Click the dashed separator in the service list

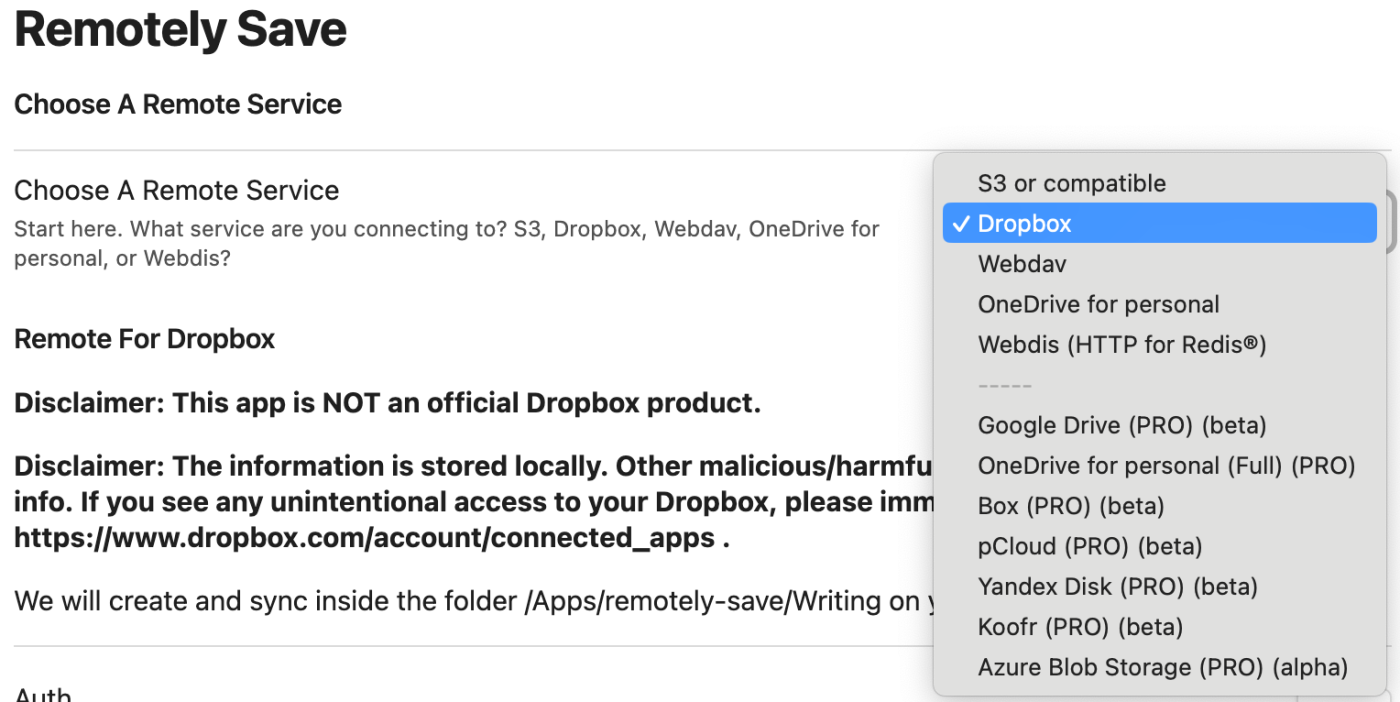(x=1004, y=385)
